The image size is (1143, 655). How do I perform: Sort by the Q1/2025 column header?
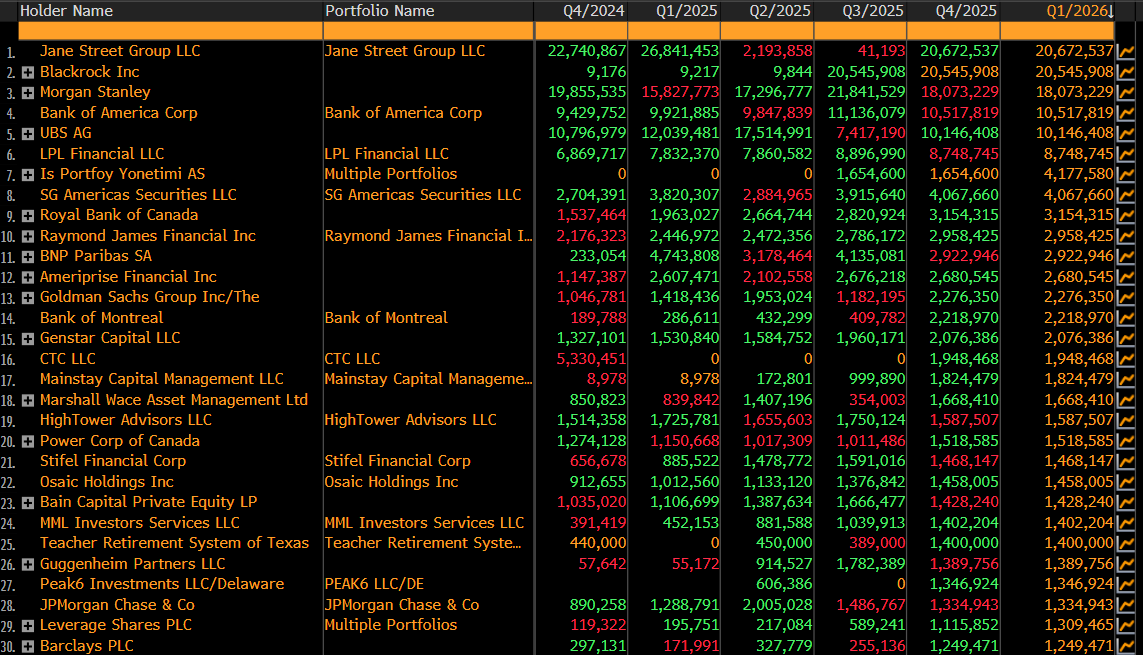tap(674, 11)
